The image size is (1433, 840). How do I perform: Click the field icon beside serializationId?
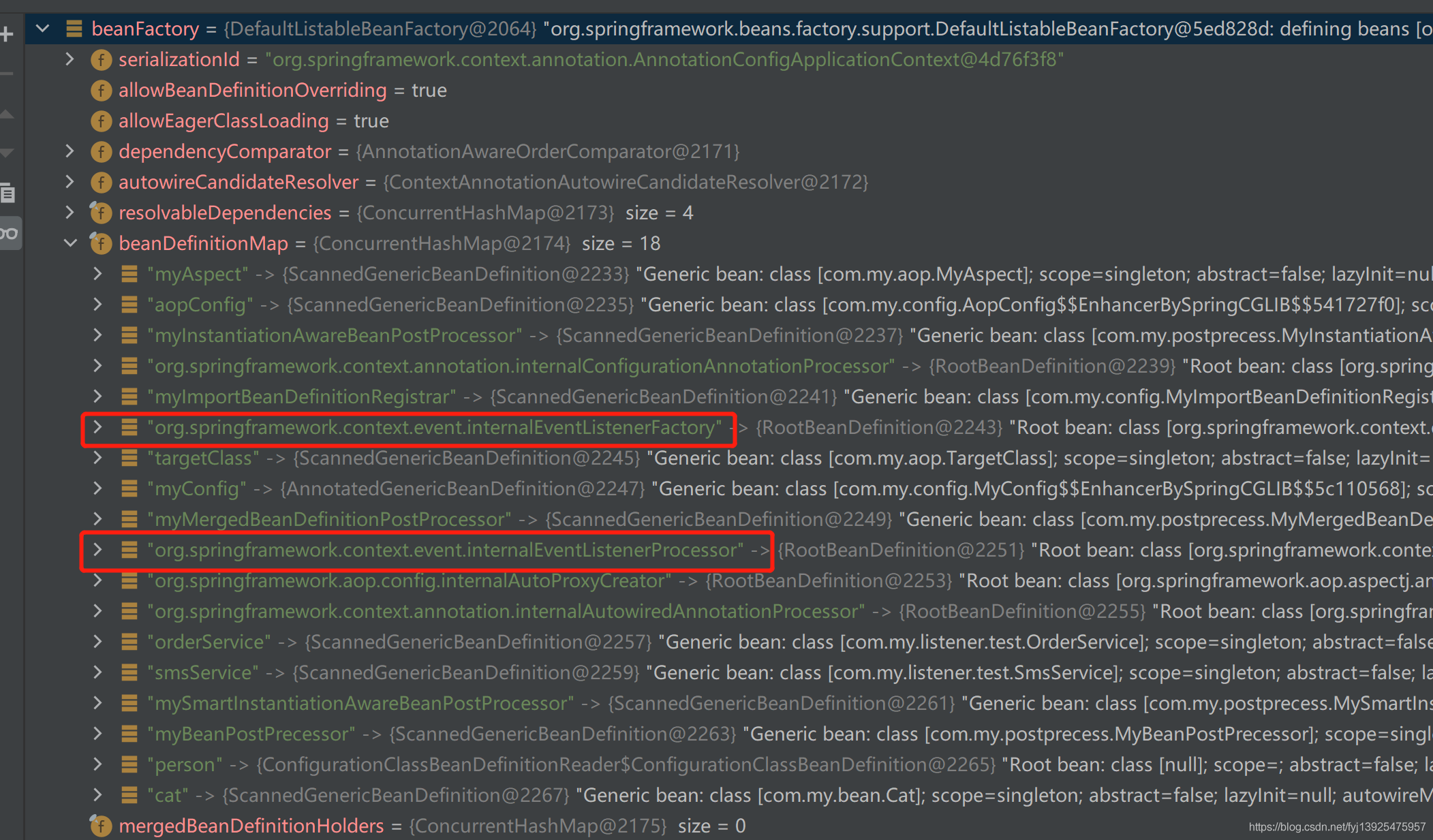[101, 60]
